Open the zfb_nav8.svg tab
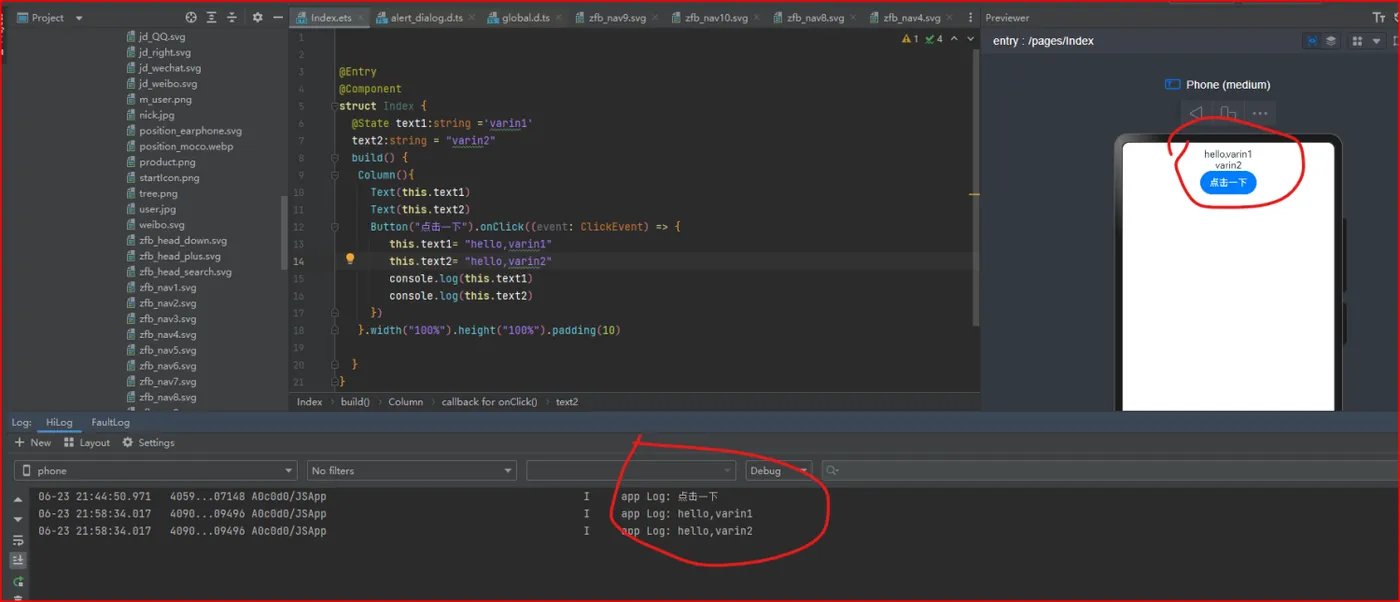Screen dimensions: 1400x602 [815, 18]
